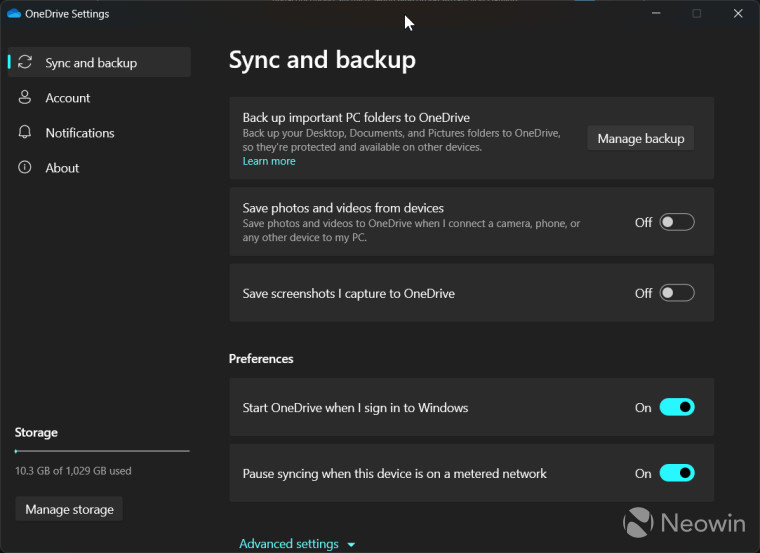Image resolution: width=760 pixels, height=553 pixels.
Task: Turn on Save screenshots to OneDrive
Action: click(677, 293)
